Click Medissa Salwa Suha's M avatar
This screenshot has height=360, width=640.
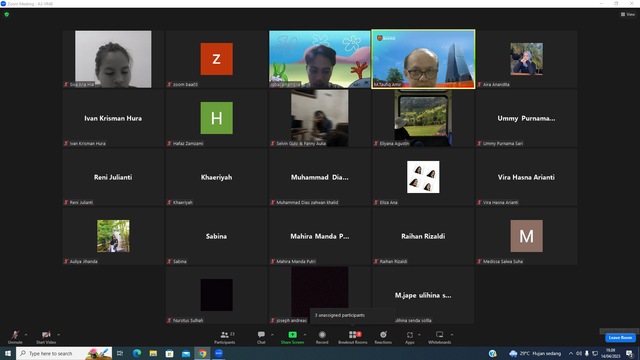[x=527, y=236]
